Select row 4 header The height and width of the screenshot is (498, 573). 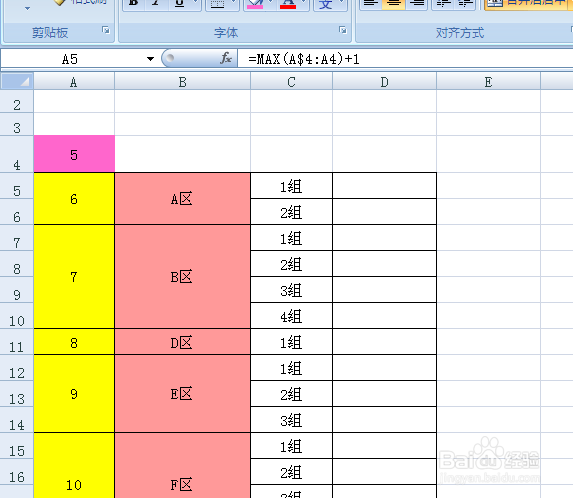click(x=17, y=154)
